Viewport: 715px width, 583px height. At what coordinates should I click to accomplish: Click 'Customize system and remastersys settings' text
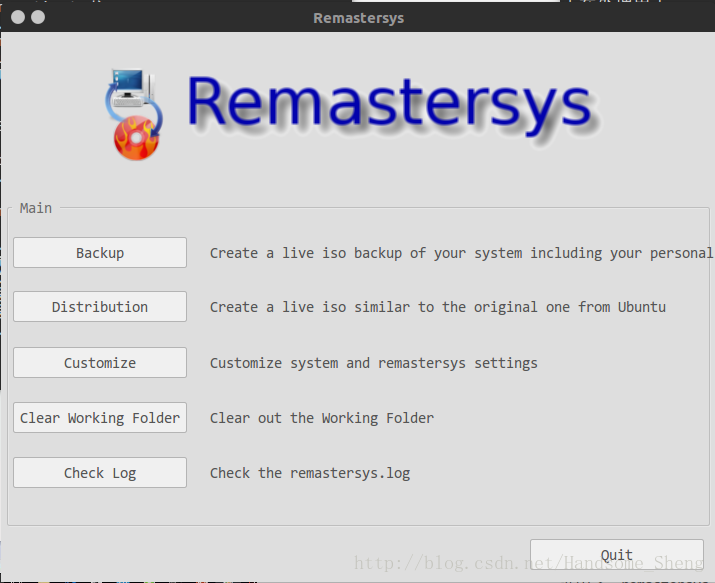[x=373, y=363]
